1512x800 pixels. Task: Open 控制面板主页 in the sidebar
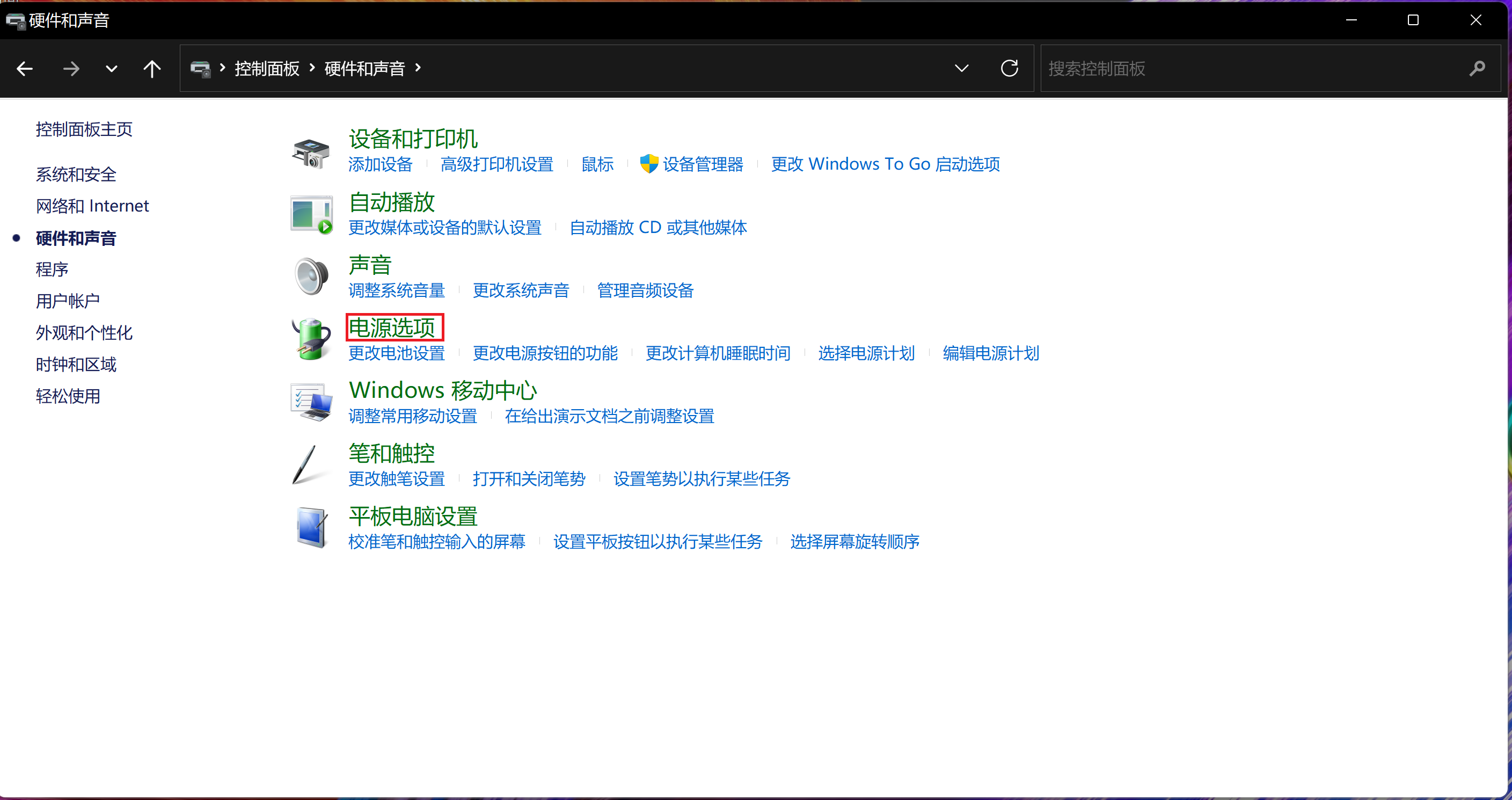coord(84,129)
